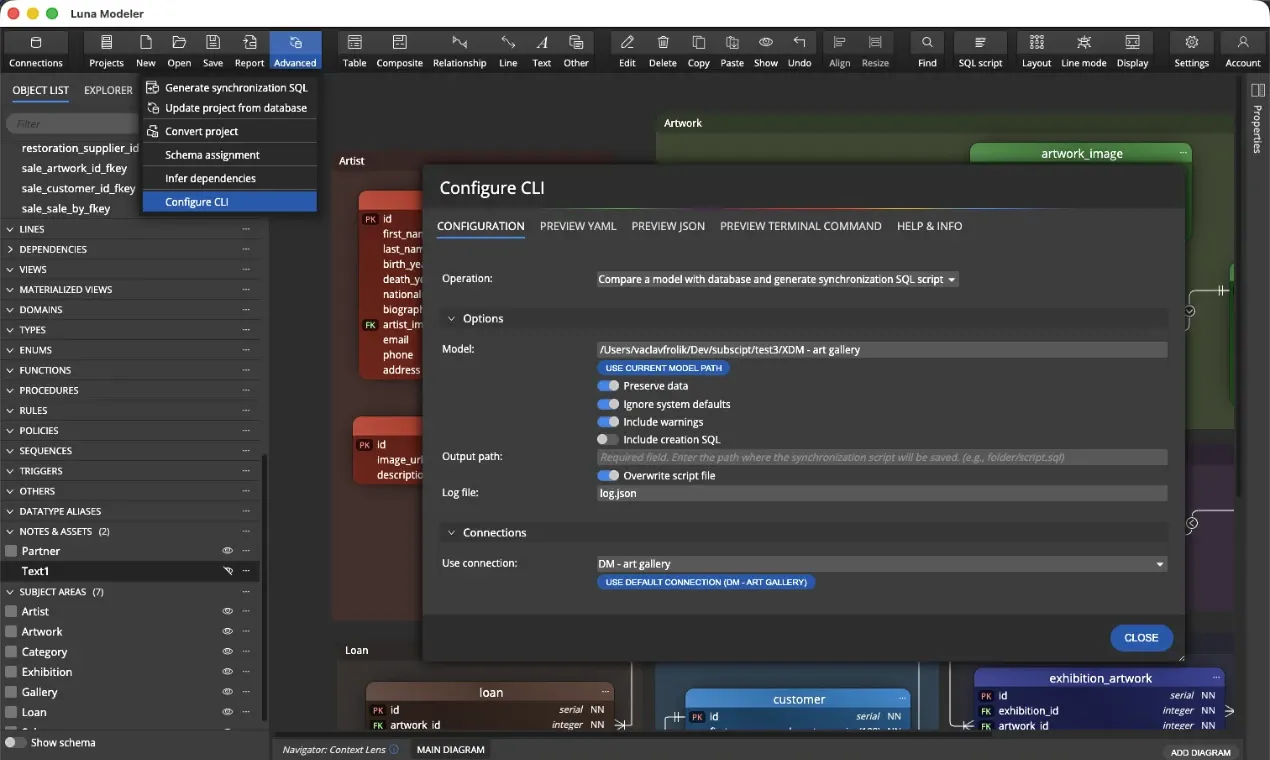Close the Configure CLI dialog

1141,638
